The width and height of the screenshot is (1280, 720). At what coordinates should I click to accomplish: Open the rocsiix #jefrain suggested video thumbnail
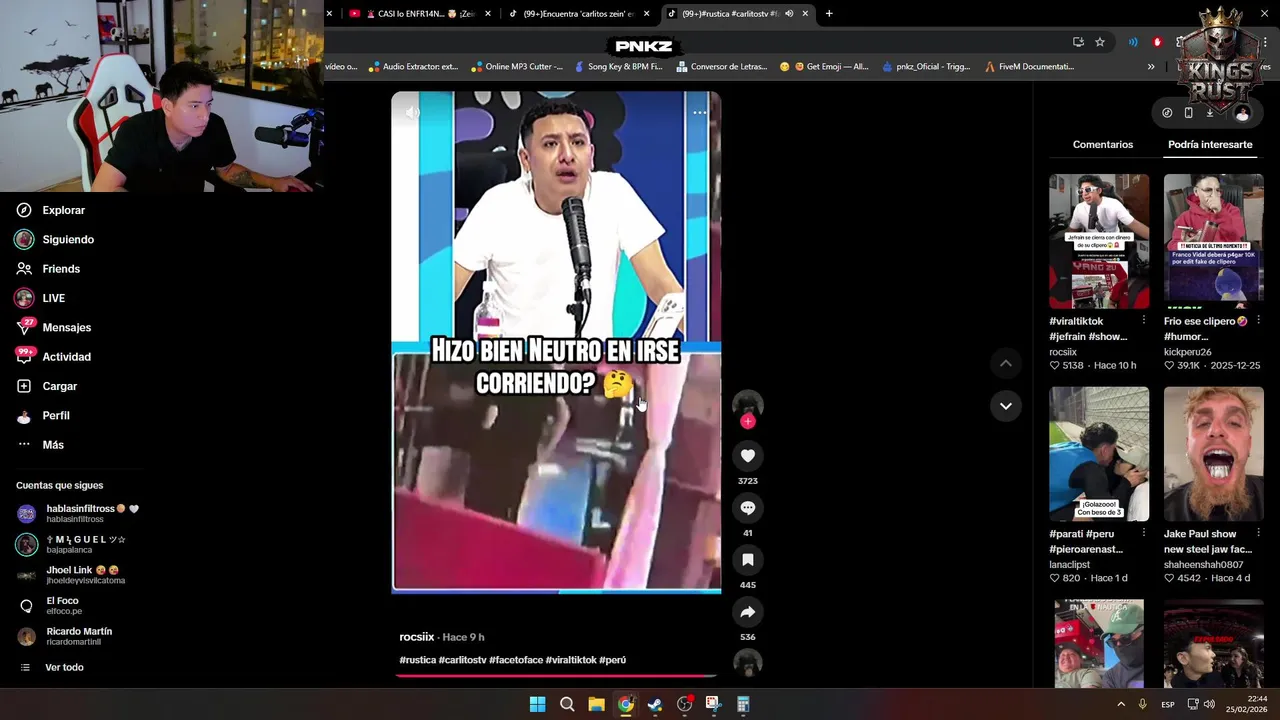(1099, 241)
